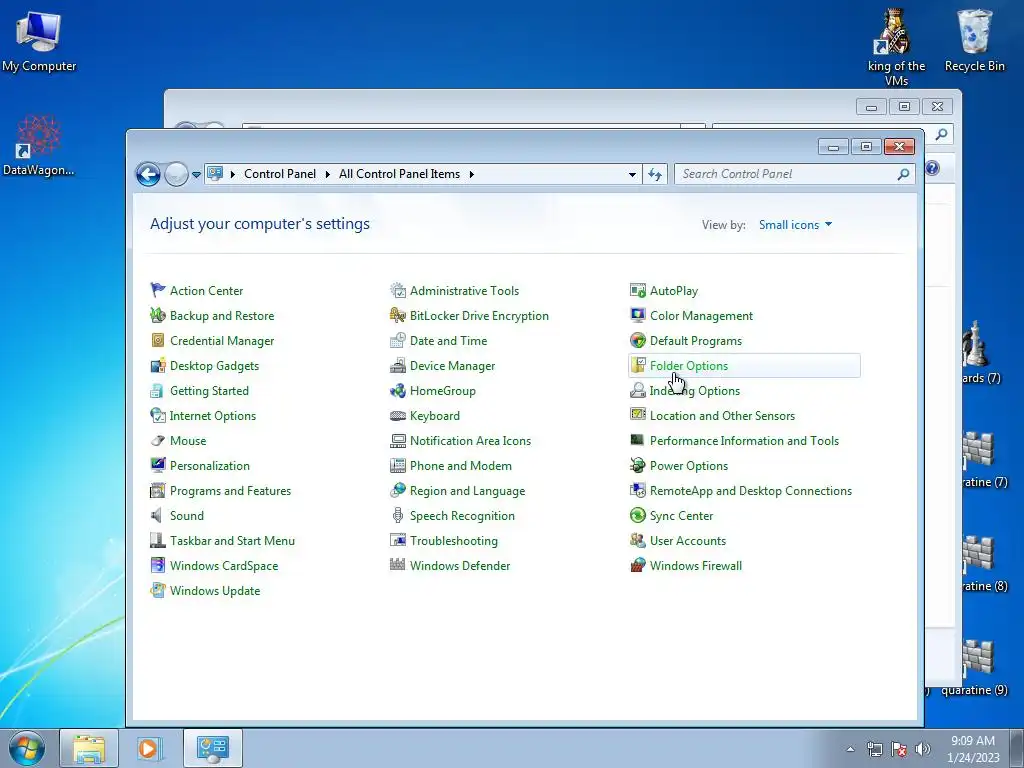Select the DataWagon desktop shortcut

click(x=39, y=145)
